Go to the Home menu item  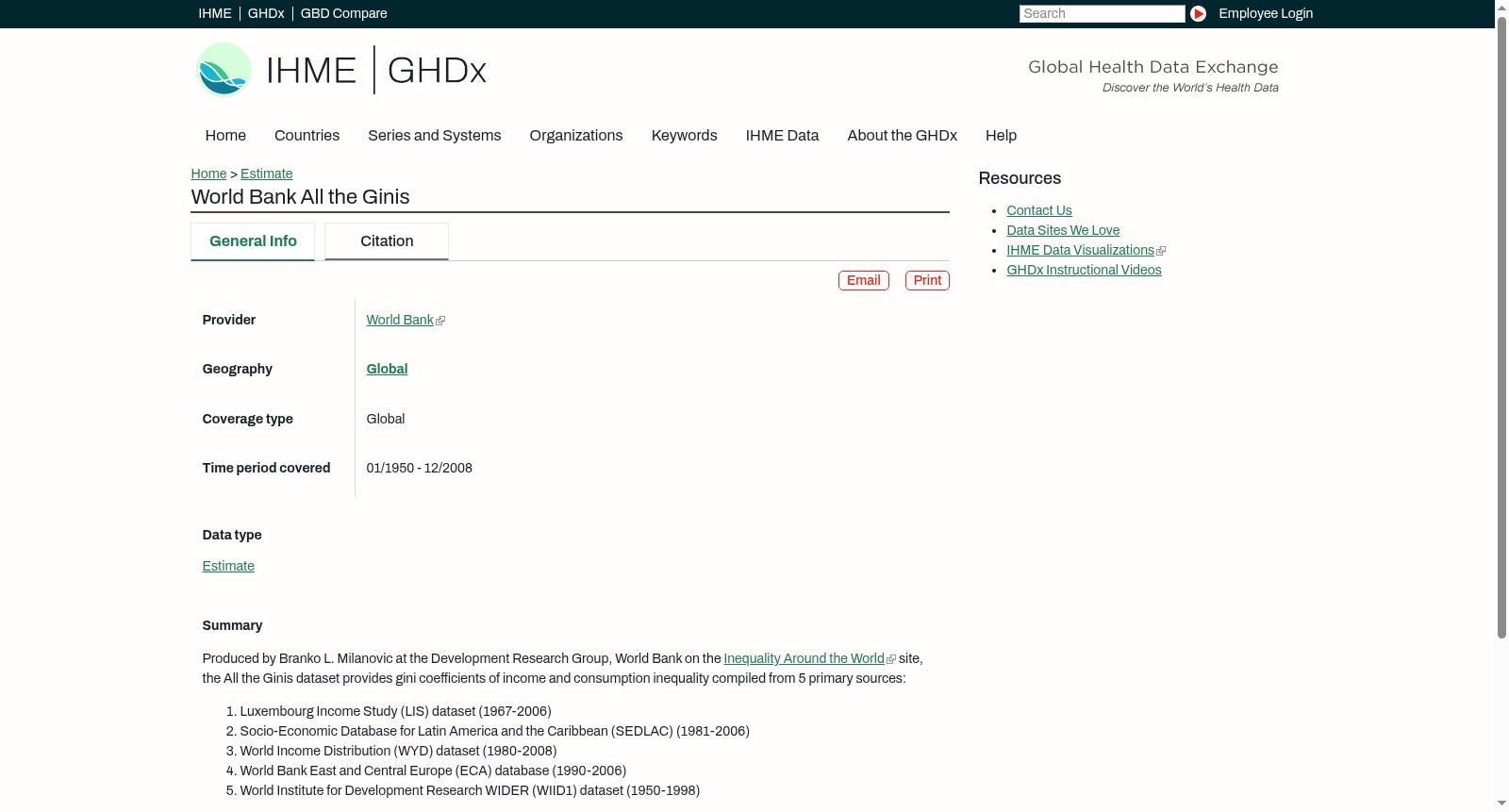point(225,136)
